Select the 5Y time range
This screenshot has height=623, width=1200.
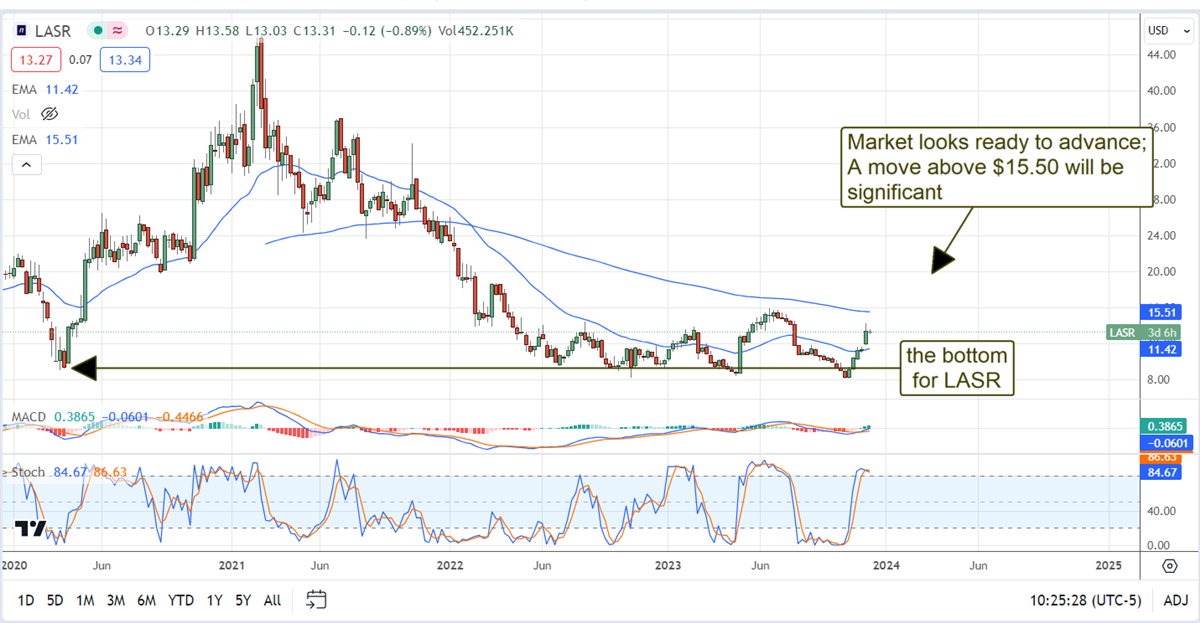[x=243, y=600]
